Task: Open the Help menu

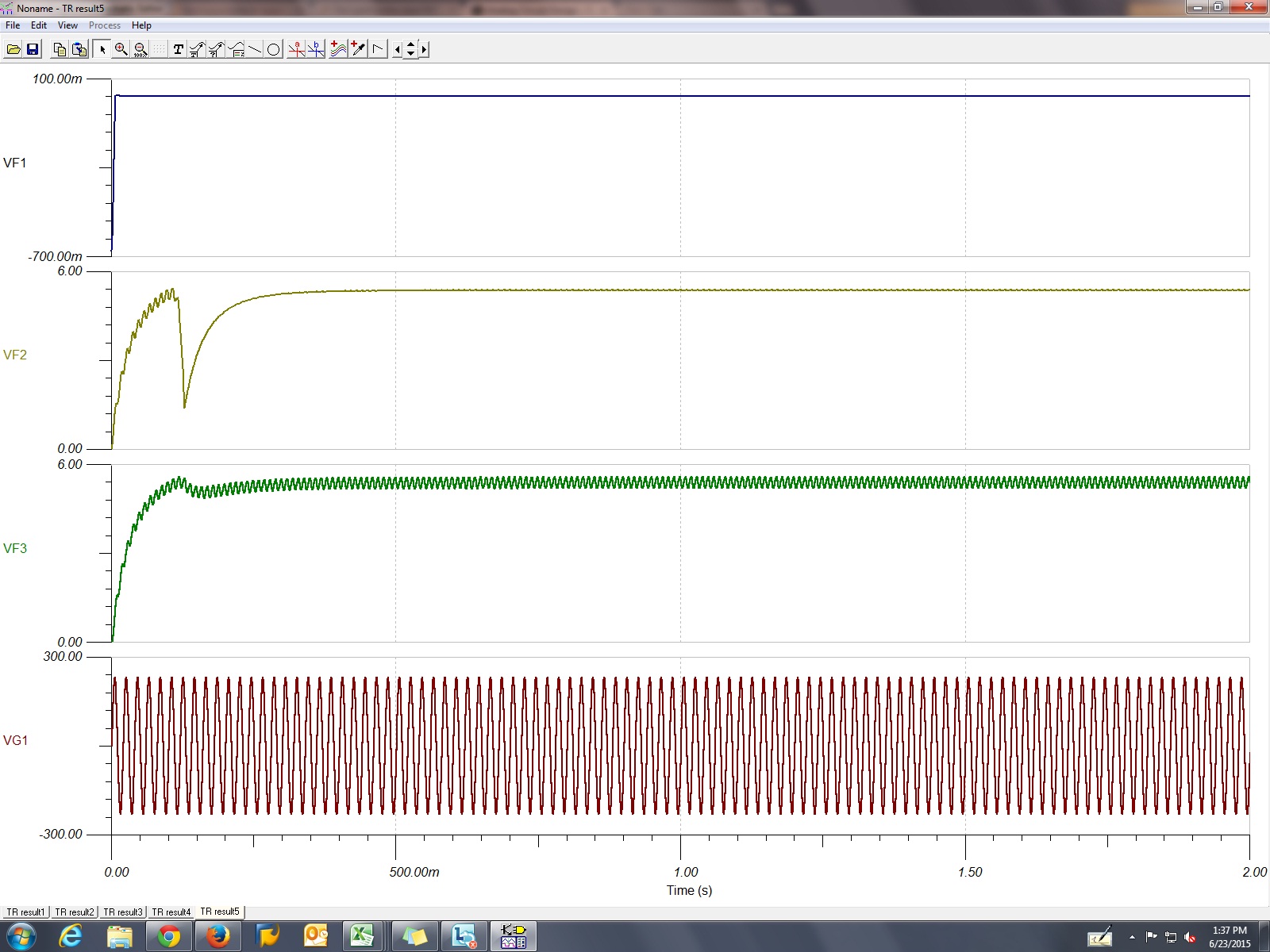Action: [x=141, y=25]
